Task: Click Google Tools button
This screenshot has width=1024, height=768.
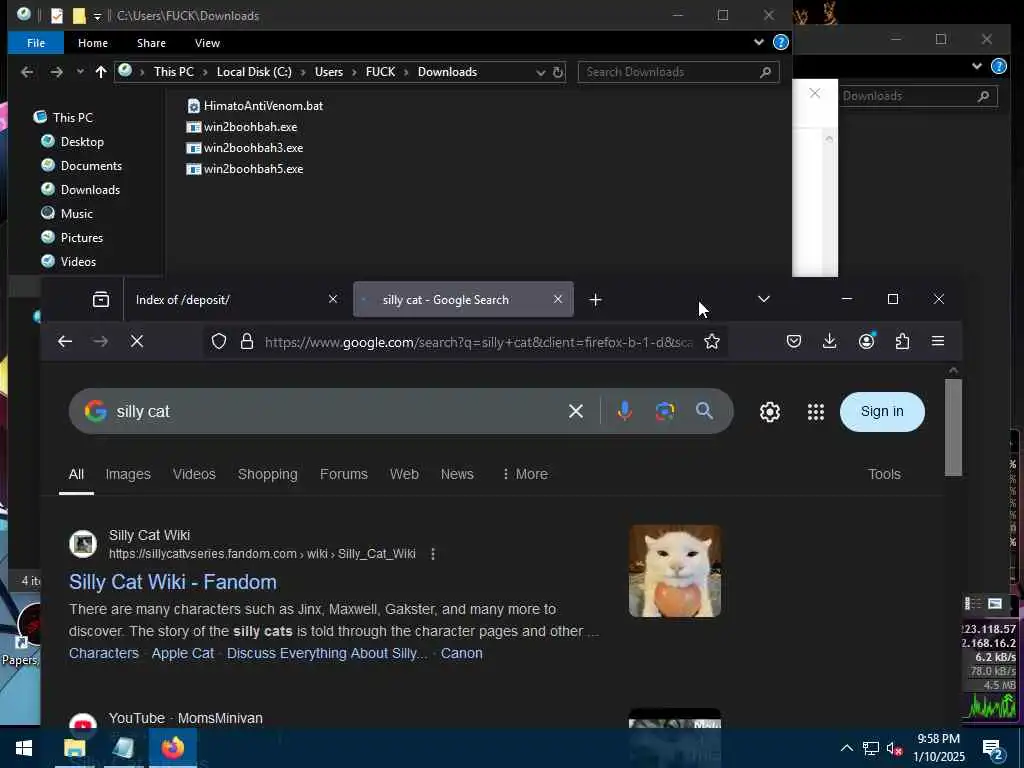Action: coord(884,474)
